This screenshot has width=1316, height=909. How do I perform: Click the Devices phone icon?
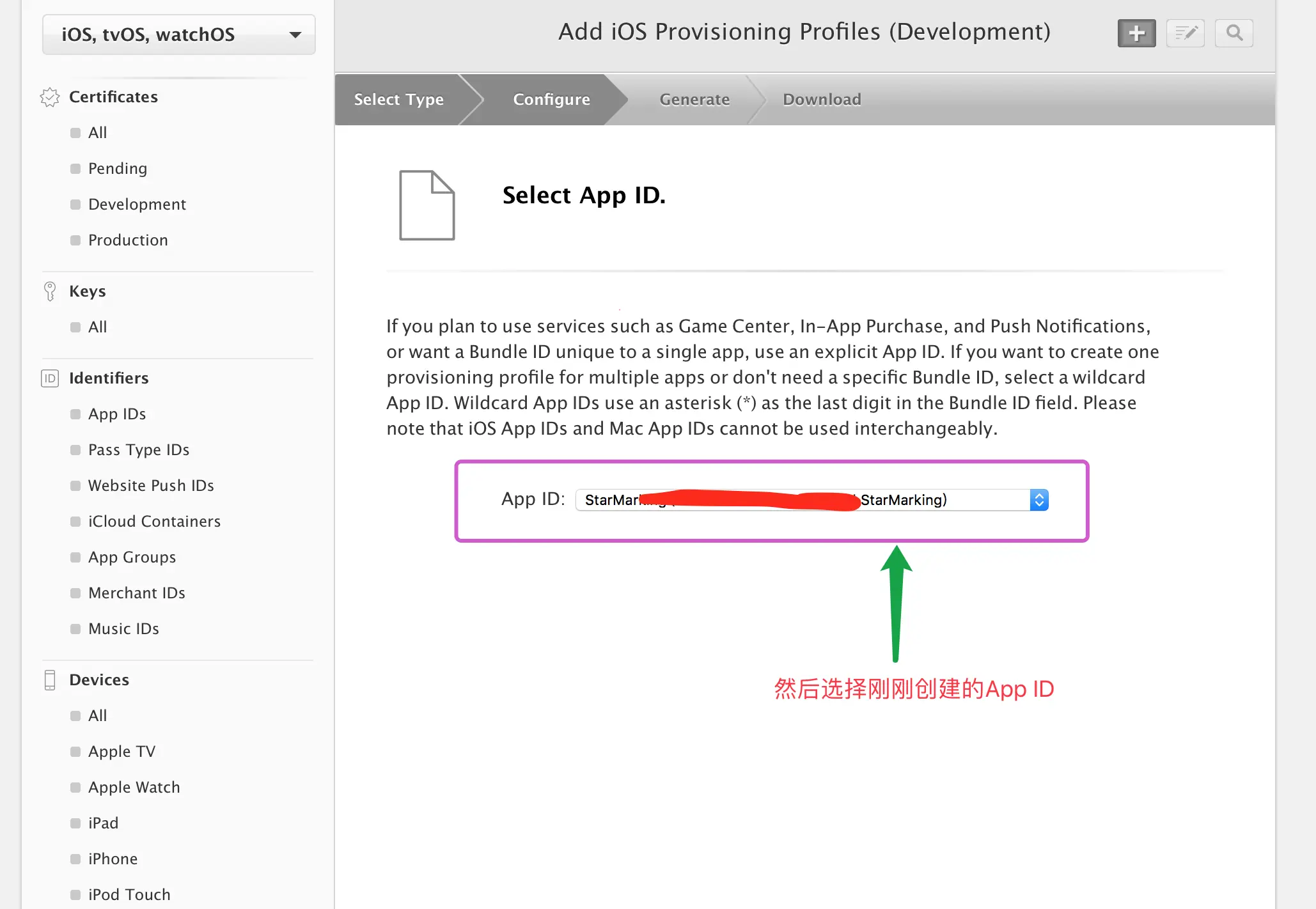(50, 680)
